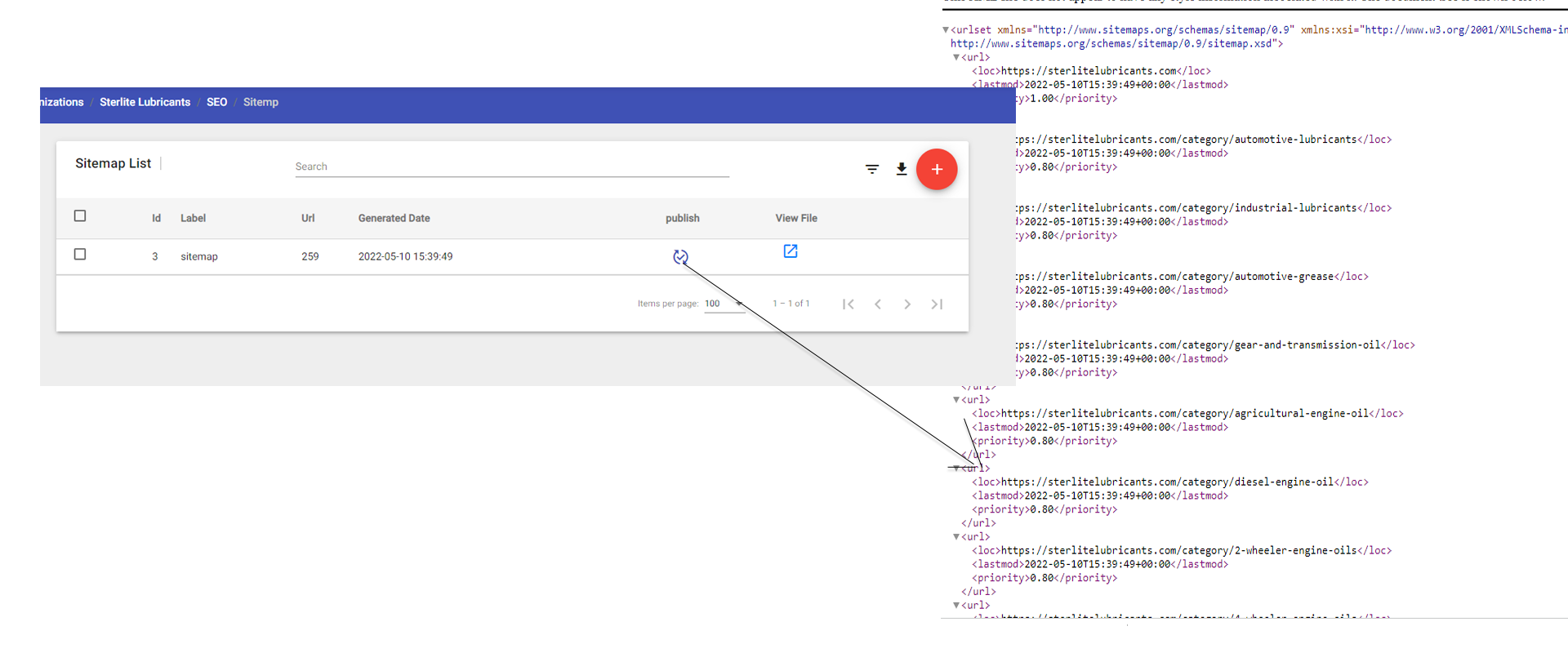Screen dimensions: 1568x653
Task: Toggle the select-all header checkbox
Action: [80, 216]
